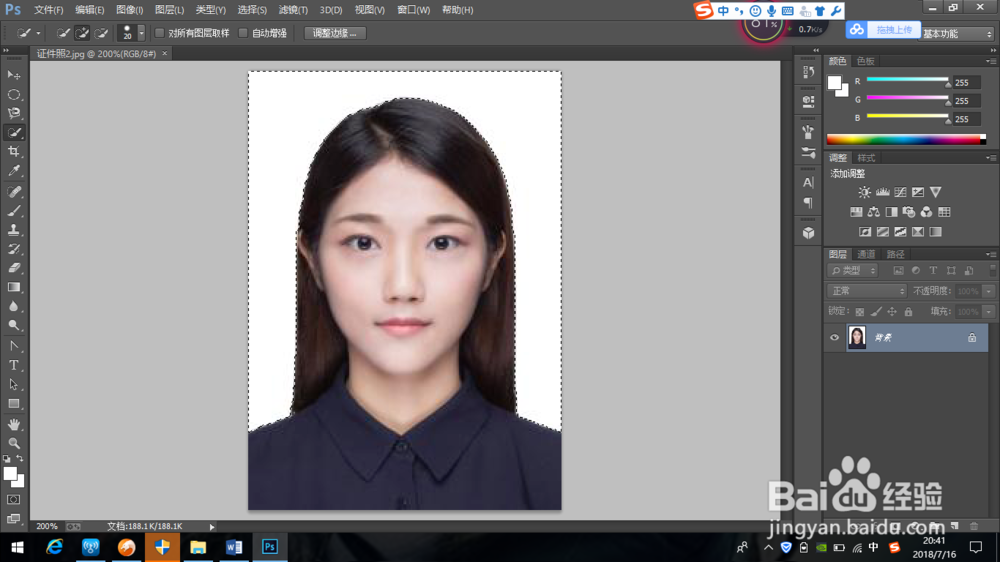Click toolbox foreground color swatch
1000x562 pixels.
pyautogui.click(x=10, y=474)
